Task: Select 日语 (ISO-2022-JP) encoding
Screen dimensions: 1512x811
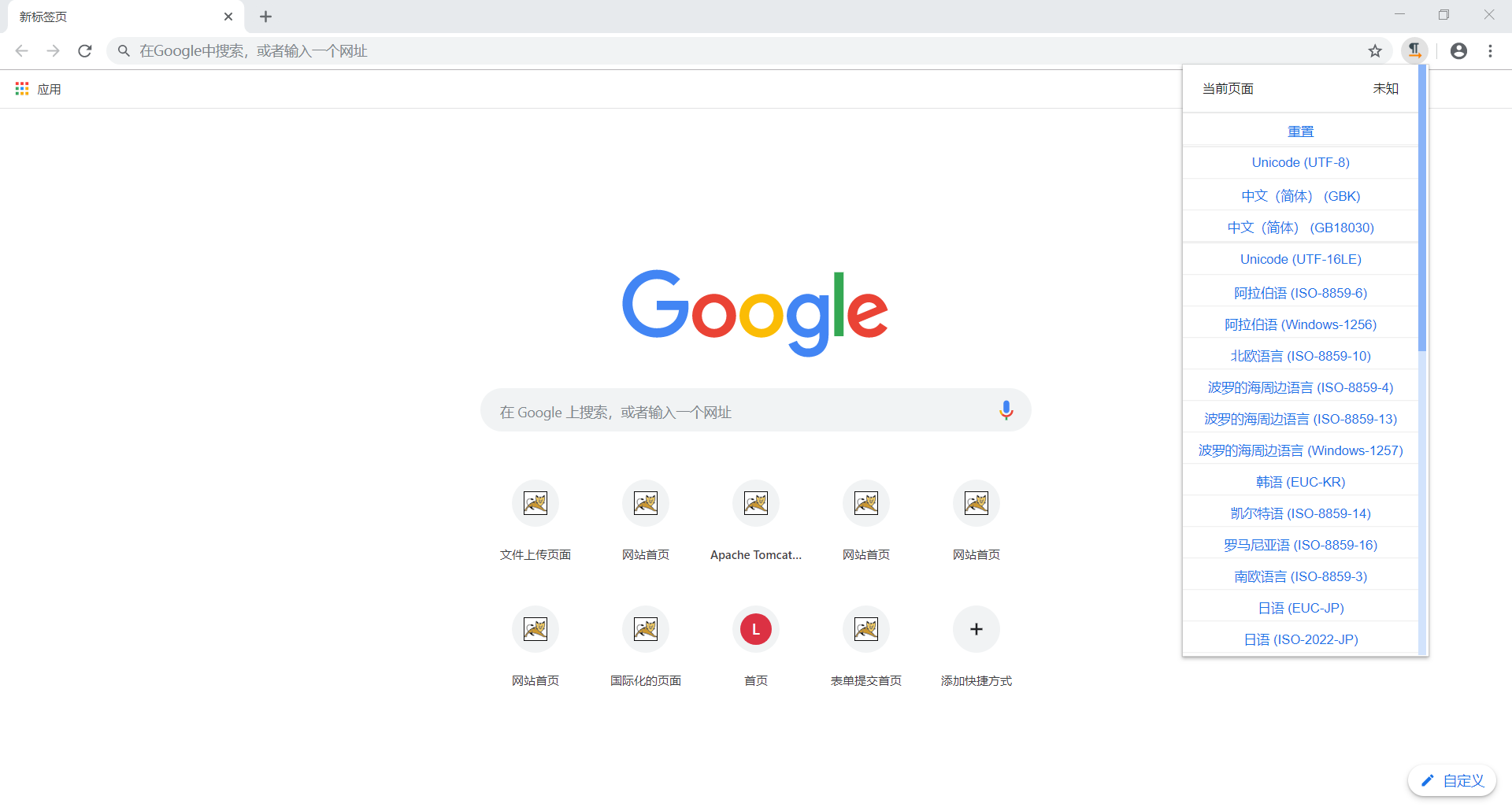Action: 1299,639
